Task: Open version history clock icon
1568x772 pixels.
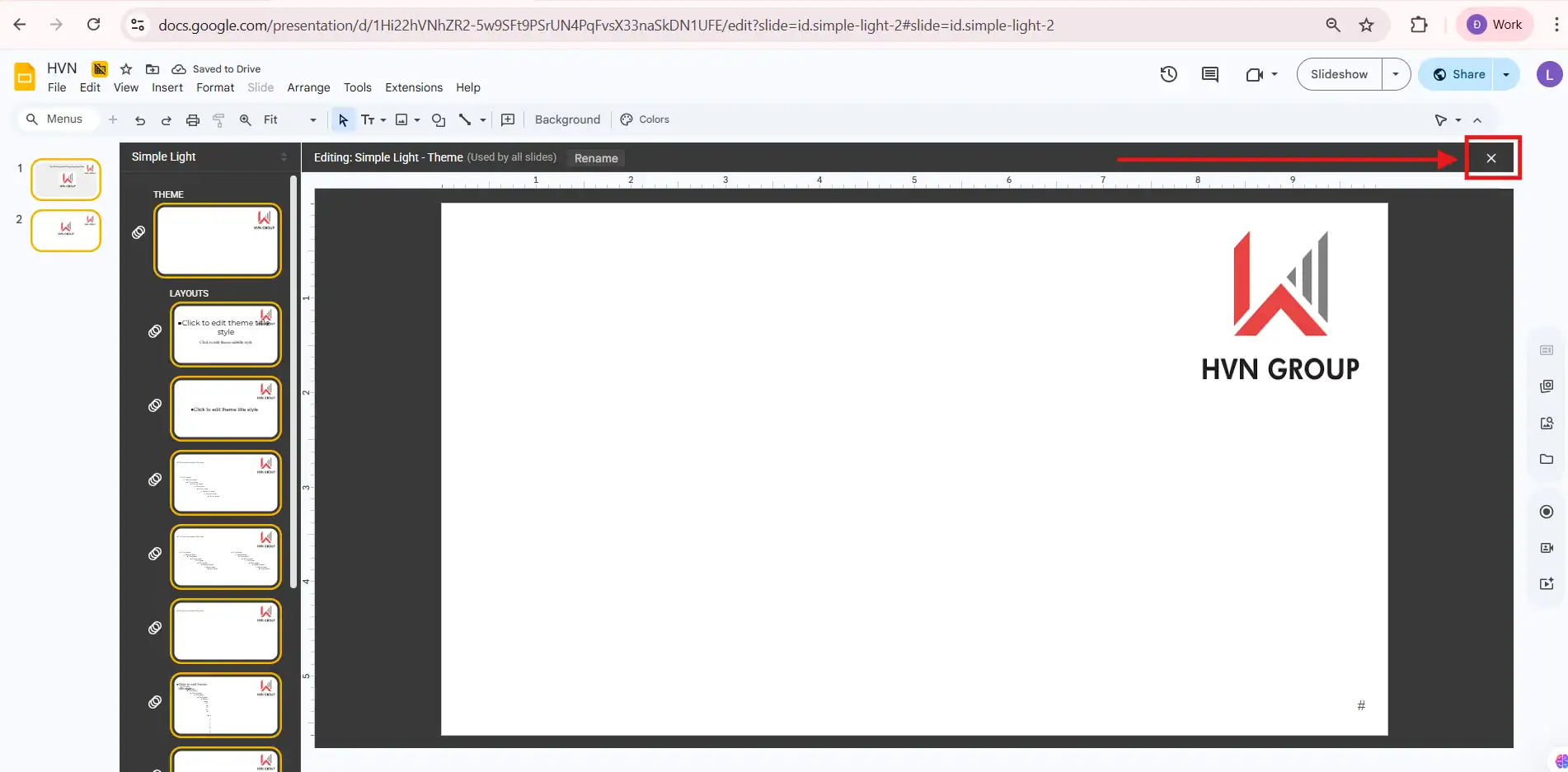Action: pyautogui.click(x=1168, y=74)
